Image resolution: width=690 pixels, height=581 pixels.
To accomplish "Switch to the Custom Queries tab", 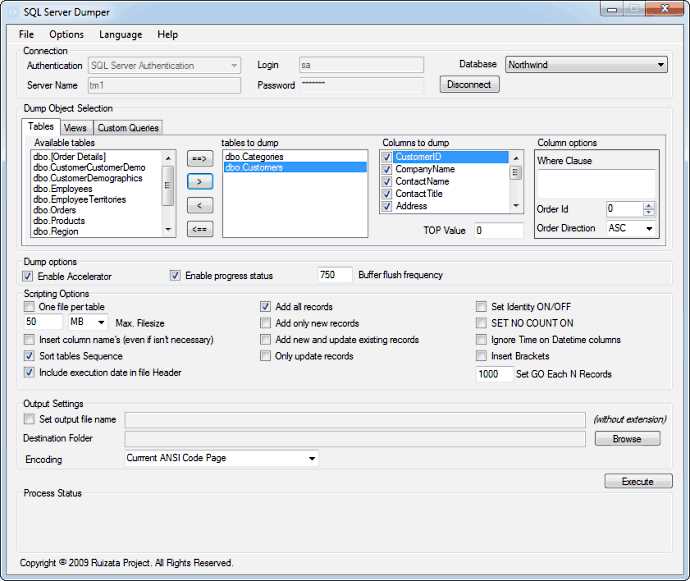I will [x=128, y=128].
